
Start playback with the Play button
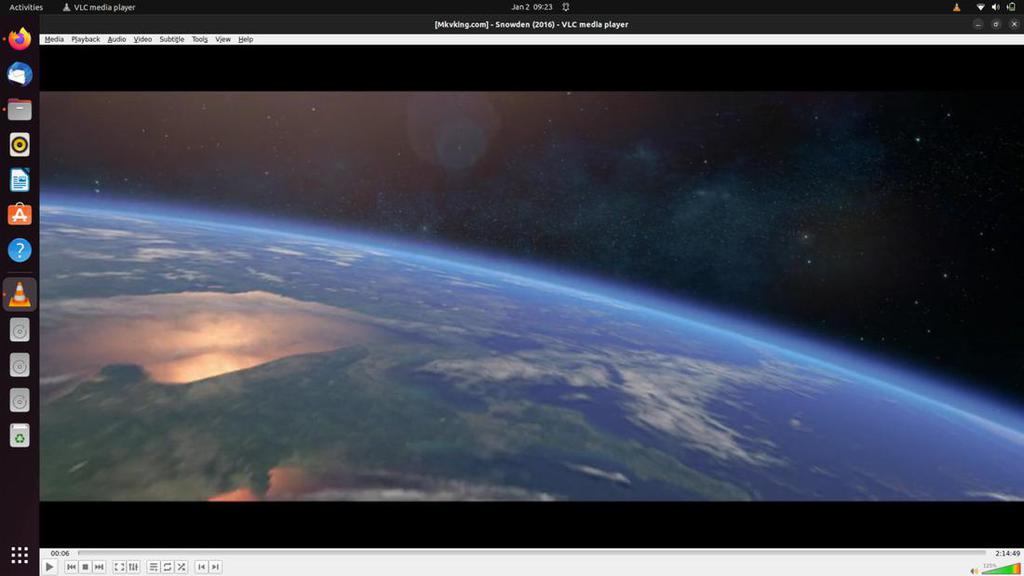click(x=50, y=567)
